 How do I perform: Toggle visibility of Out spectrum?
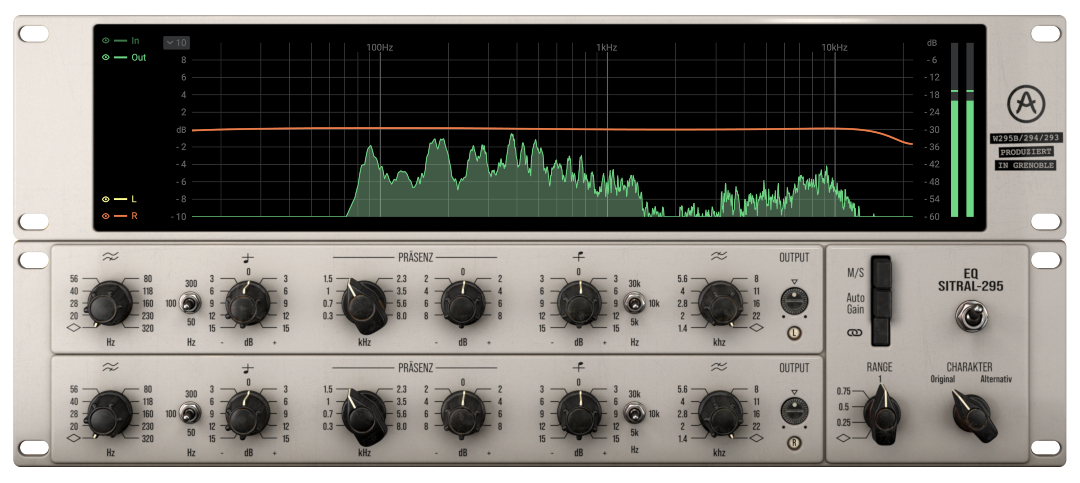point(105,58)
